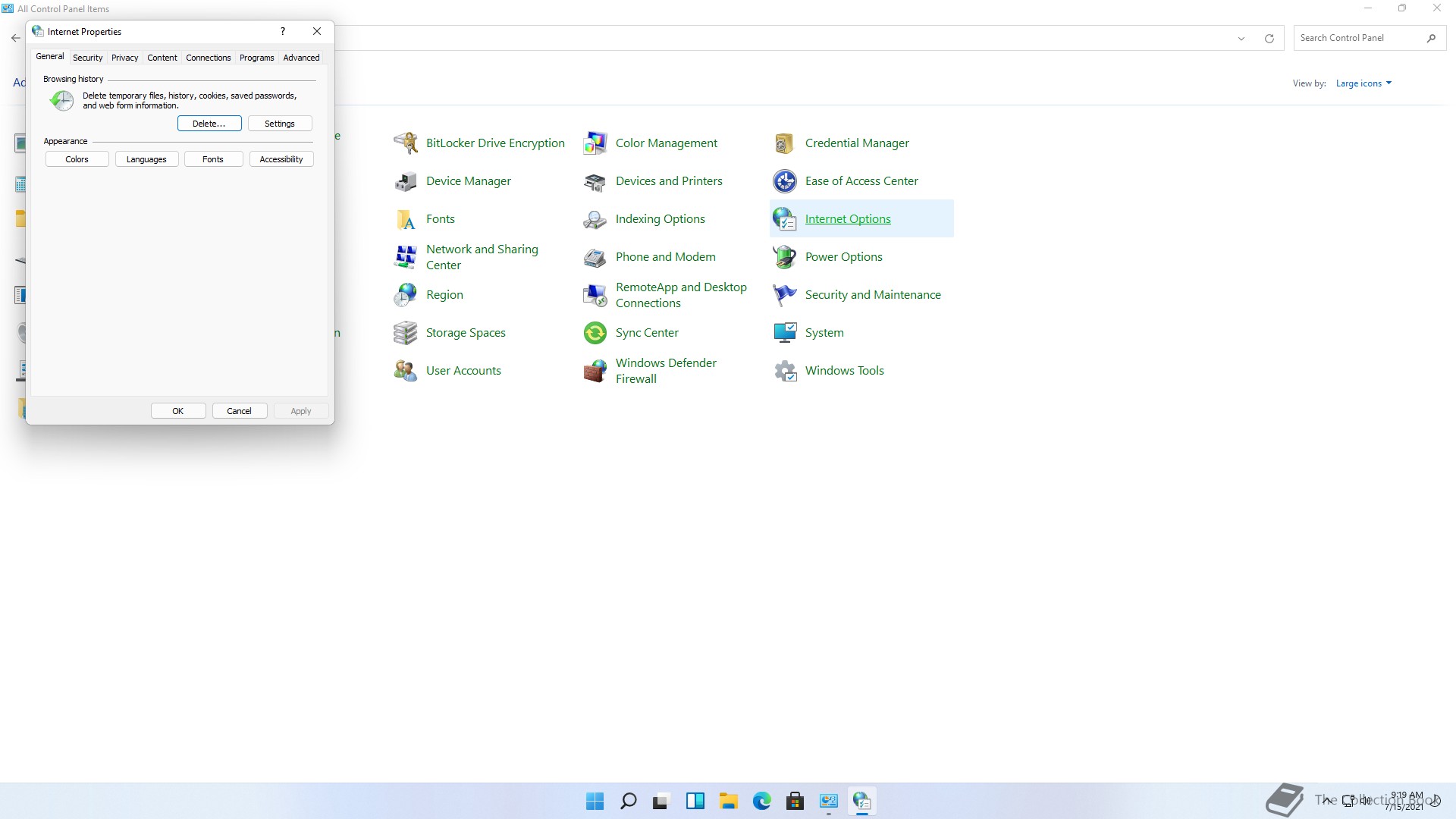This screenshot has width=1456, height=819.
Task: Switch to the Content tab
Action: click(162, 58)
